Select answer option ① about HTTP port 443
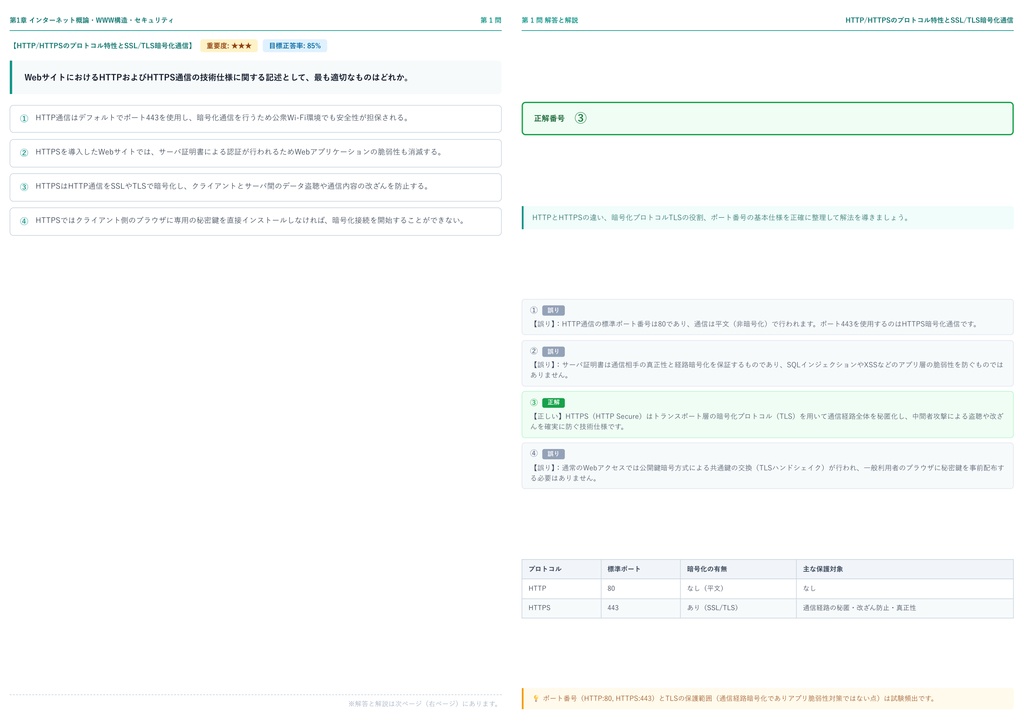Image resolution: width=1024 pixels, height=724 pixels. click(255, 119)
